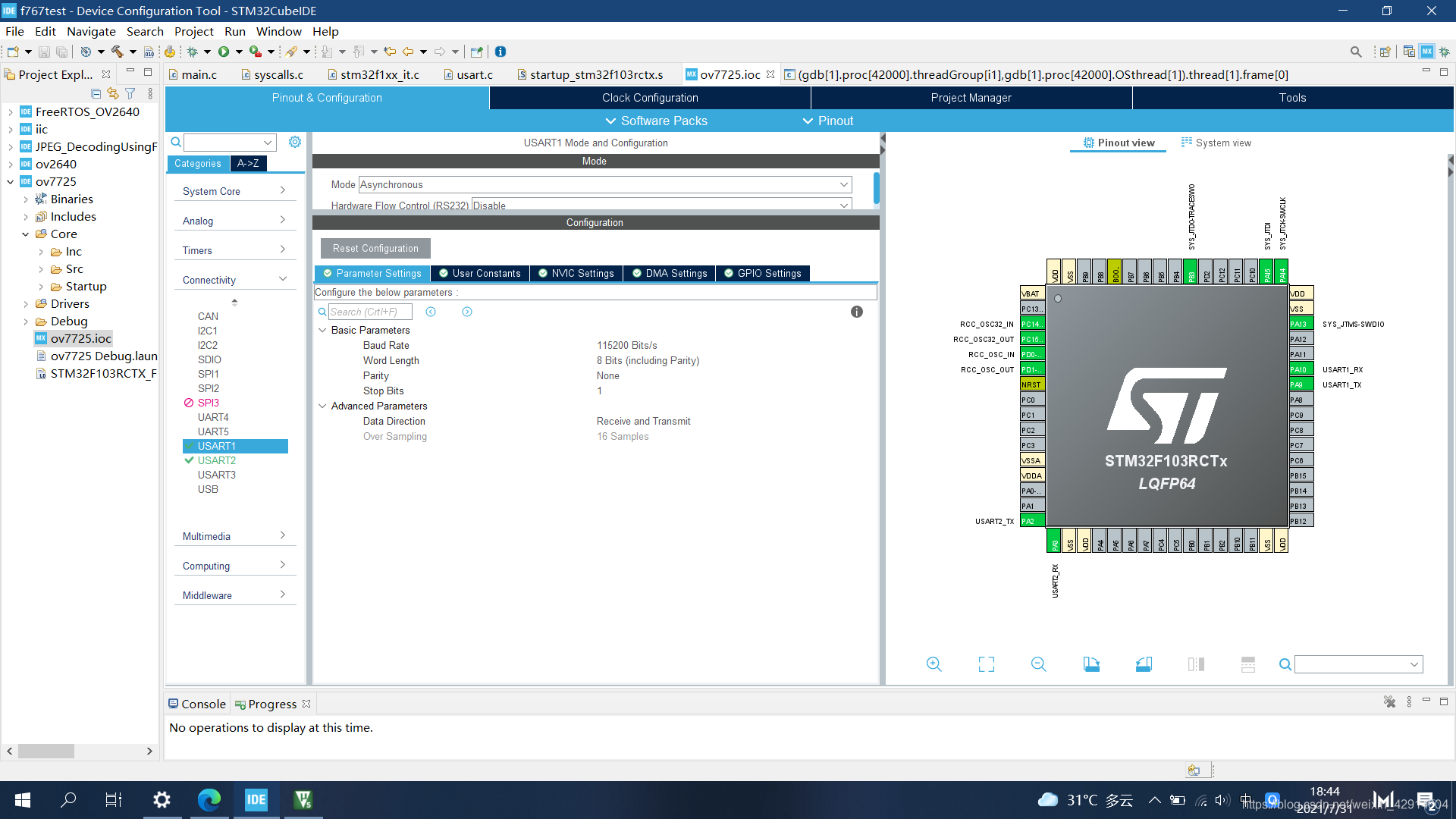Click the search icon in parameters panel

point(321,311)
